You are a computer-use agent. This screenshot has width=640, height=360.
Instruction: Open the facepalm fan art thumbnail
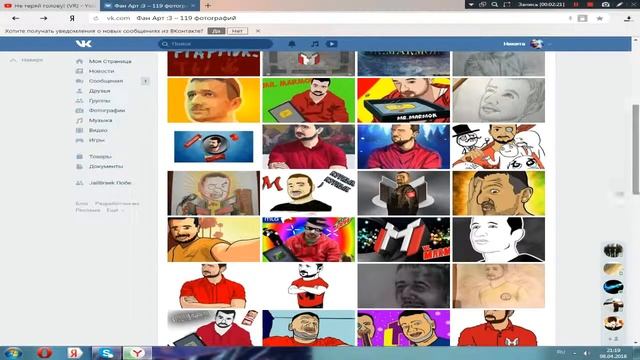[498, 193]
